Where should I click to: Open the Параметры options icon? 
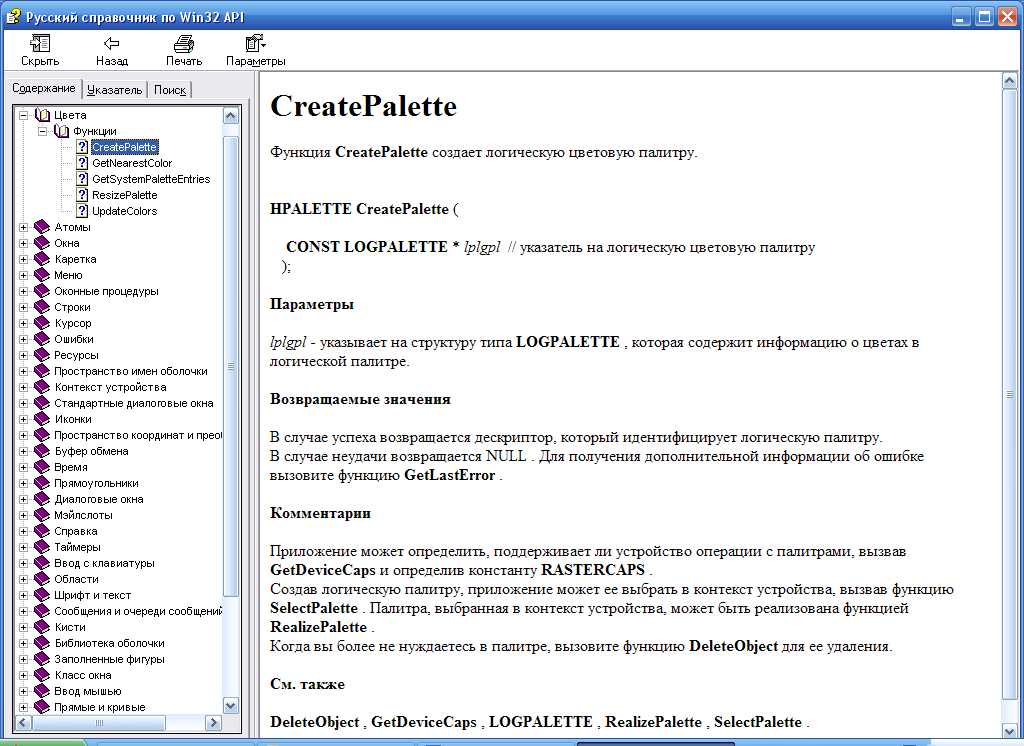[255, 44]
